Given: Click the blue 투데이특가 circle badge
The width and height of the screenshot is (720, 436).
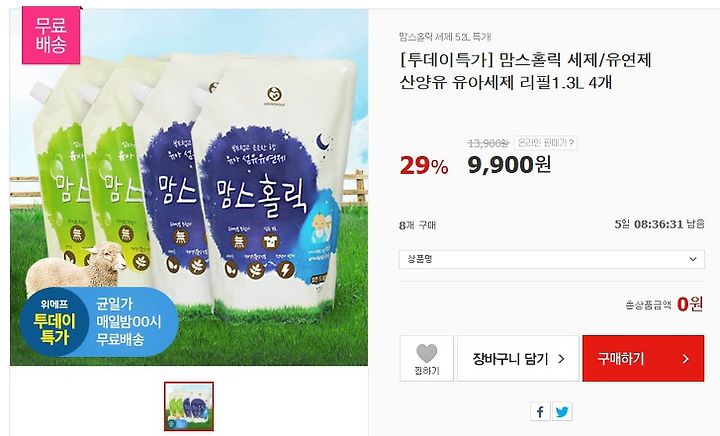Looking at the screenshot, I should pos(54,322).
